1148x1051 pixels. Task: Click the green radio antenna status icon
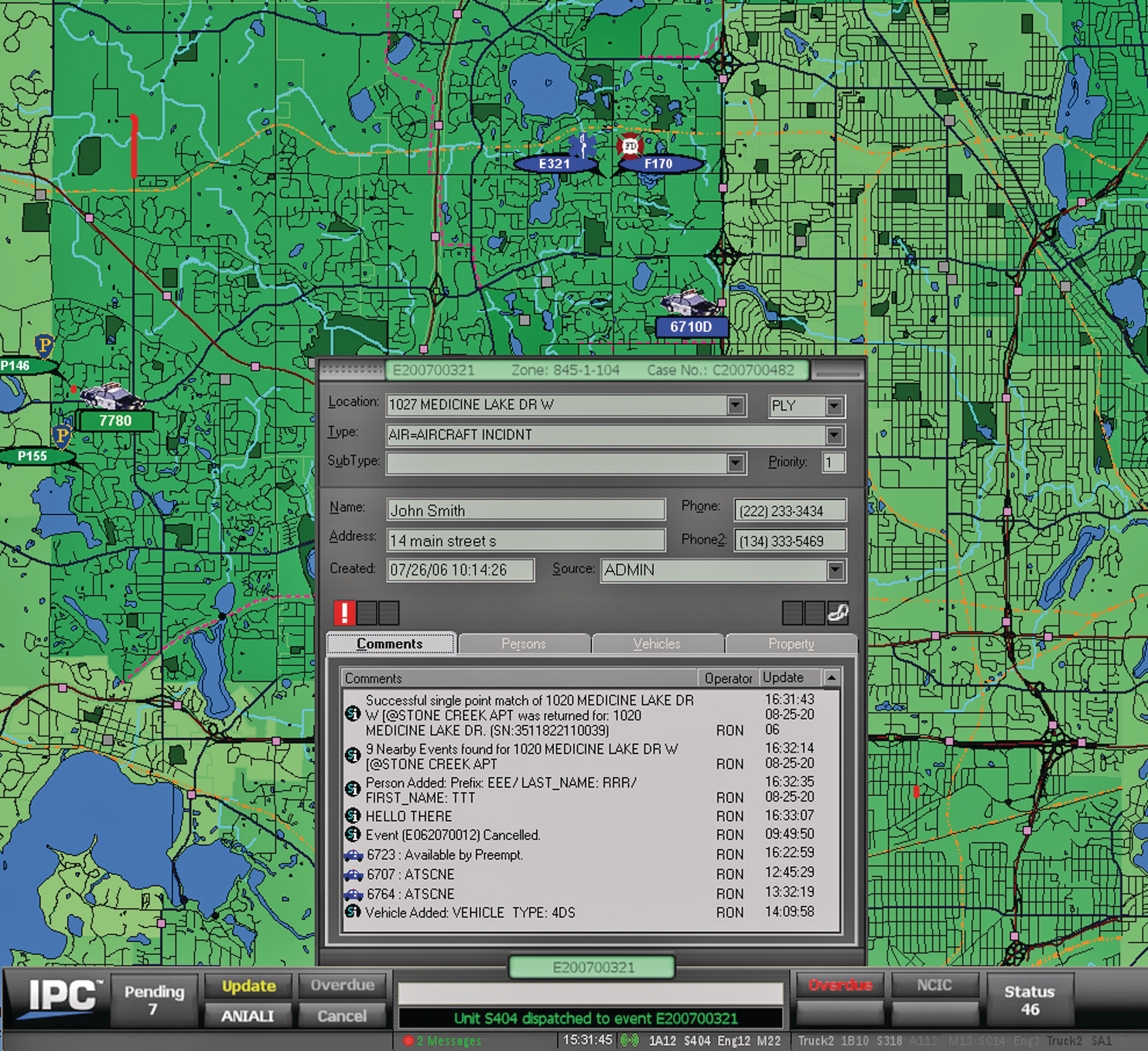click(628, 1040)
